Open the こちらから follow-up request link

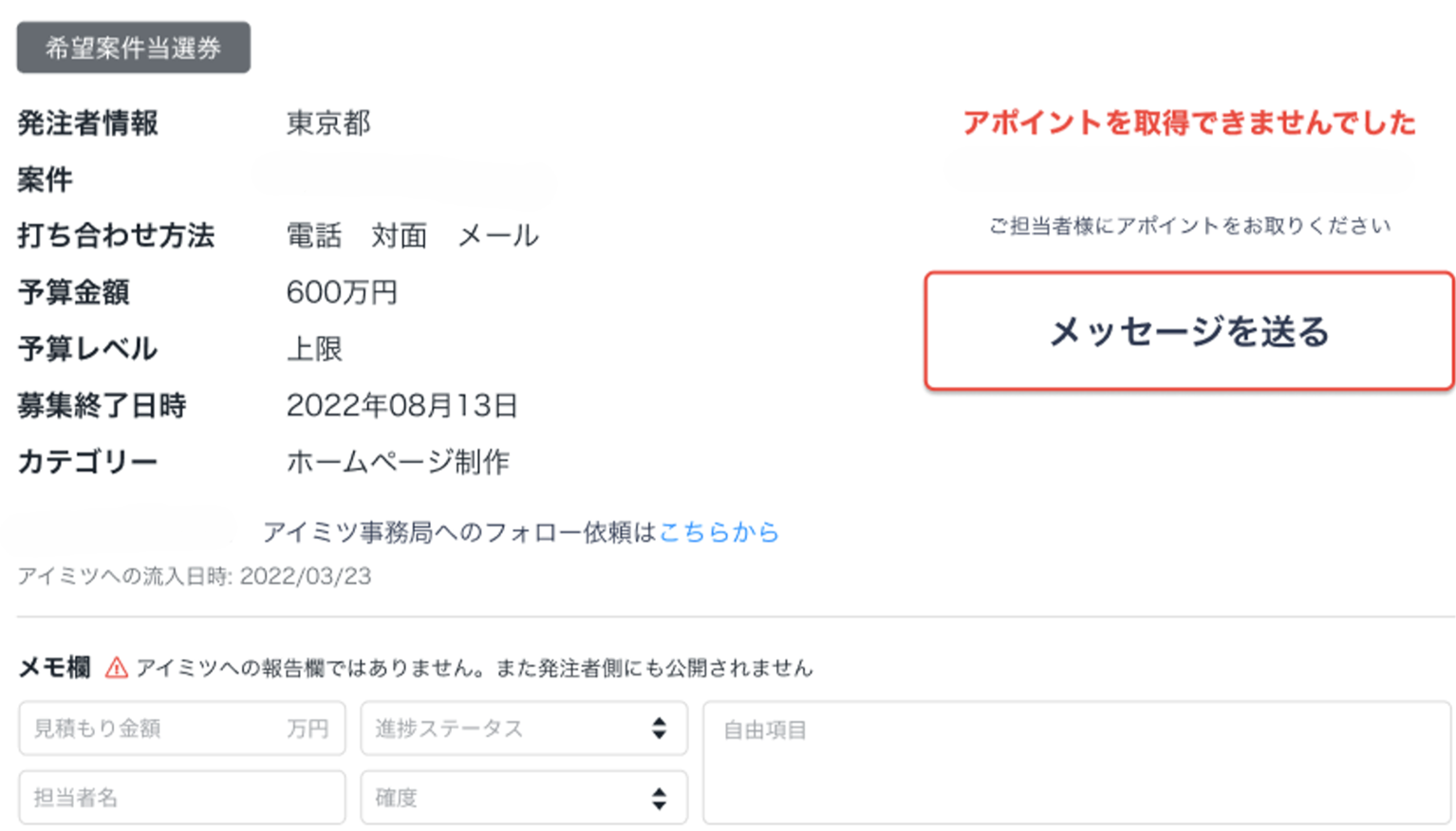click(x=719, y=532)
